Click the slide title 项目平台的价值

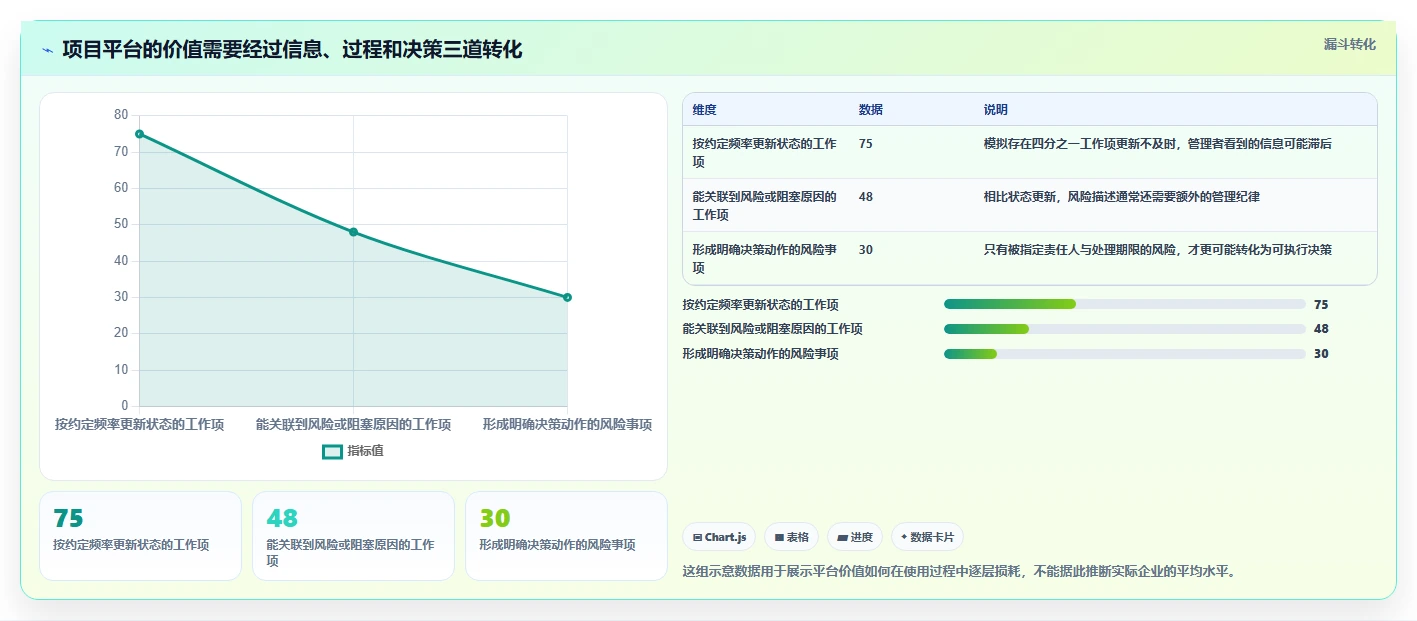292,49
